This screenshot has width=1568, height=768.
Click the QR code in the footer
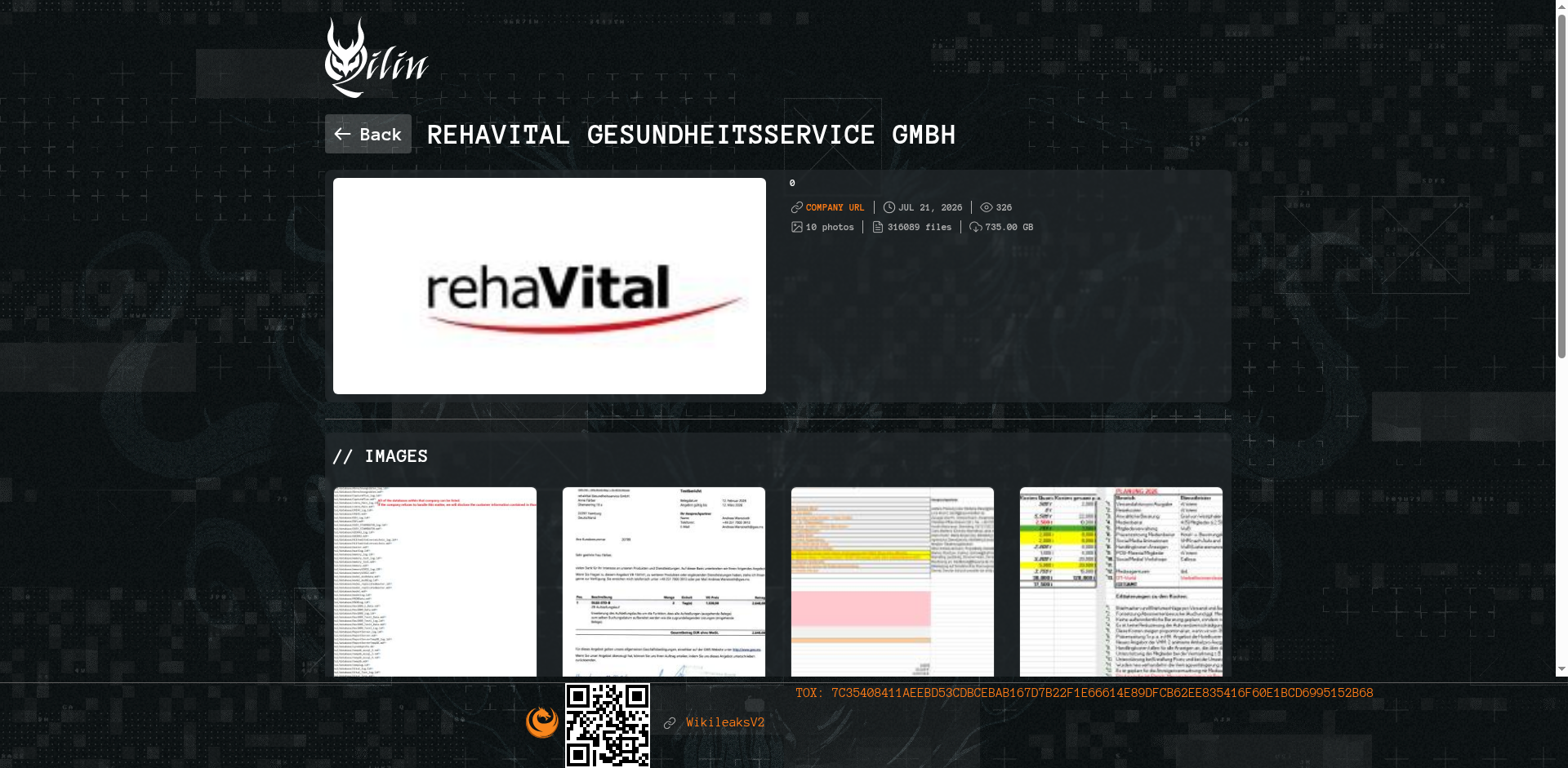(x=608, y=726)
